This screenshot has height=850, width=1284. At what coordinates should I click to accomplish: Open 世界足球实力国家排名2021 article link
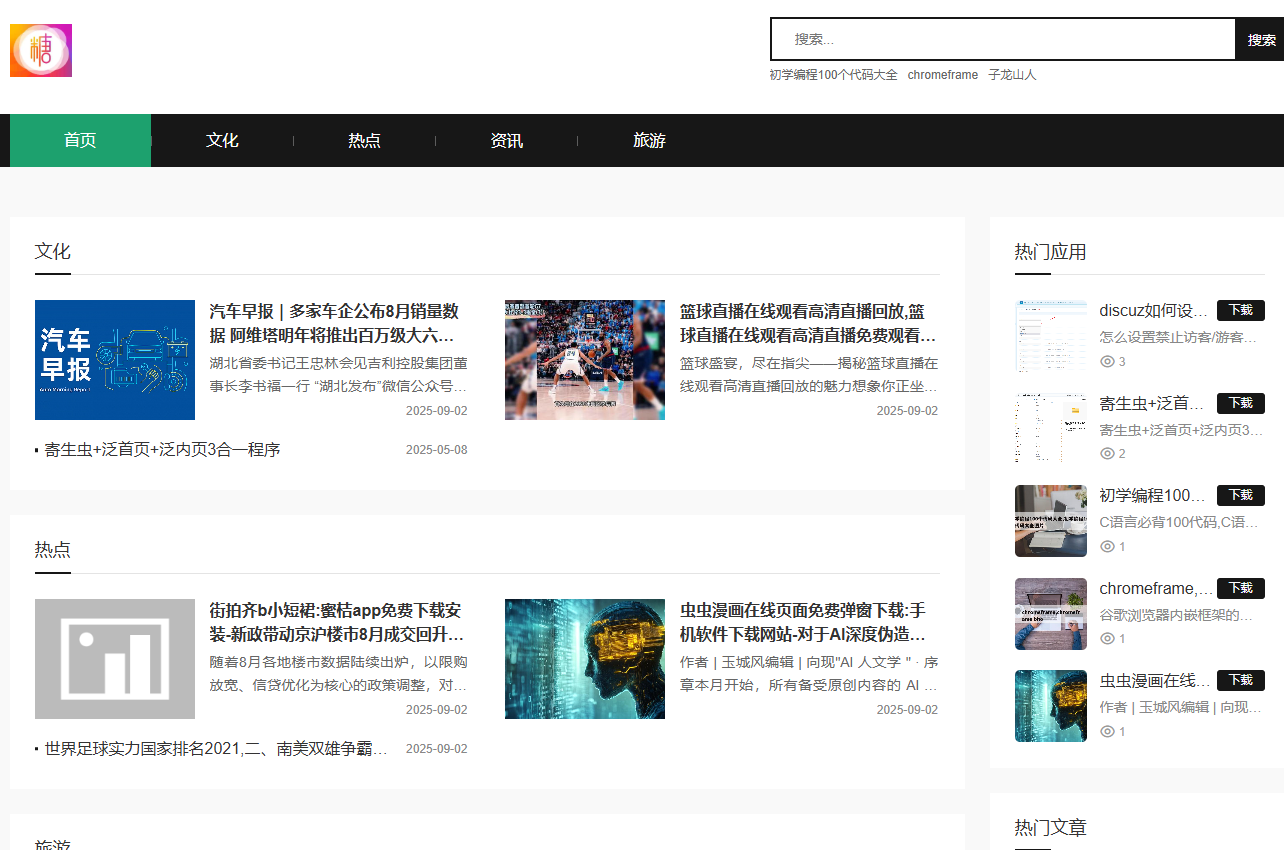point(216,749)
